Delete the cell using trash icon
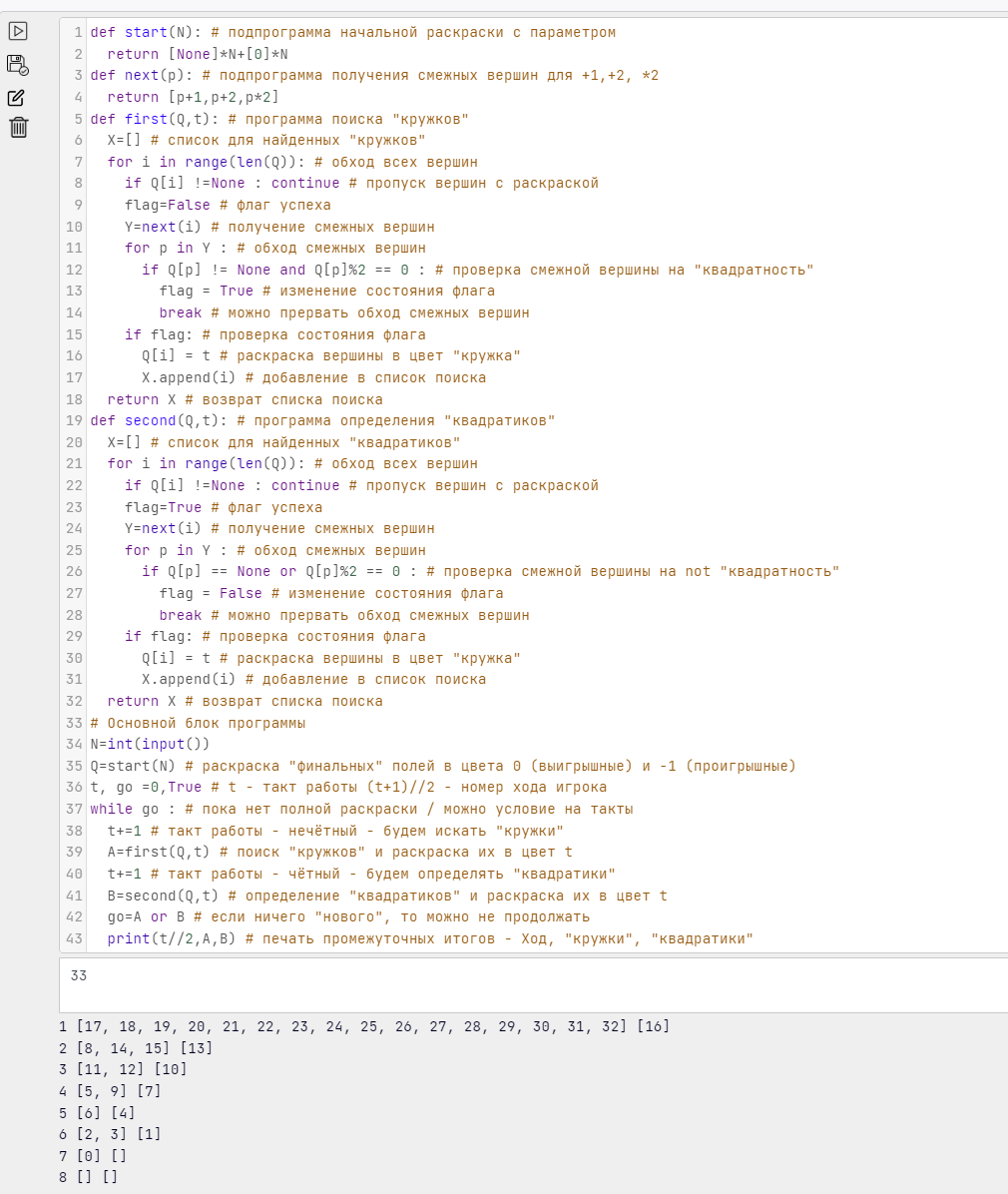 tap(18, 127)
